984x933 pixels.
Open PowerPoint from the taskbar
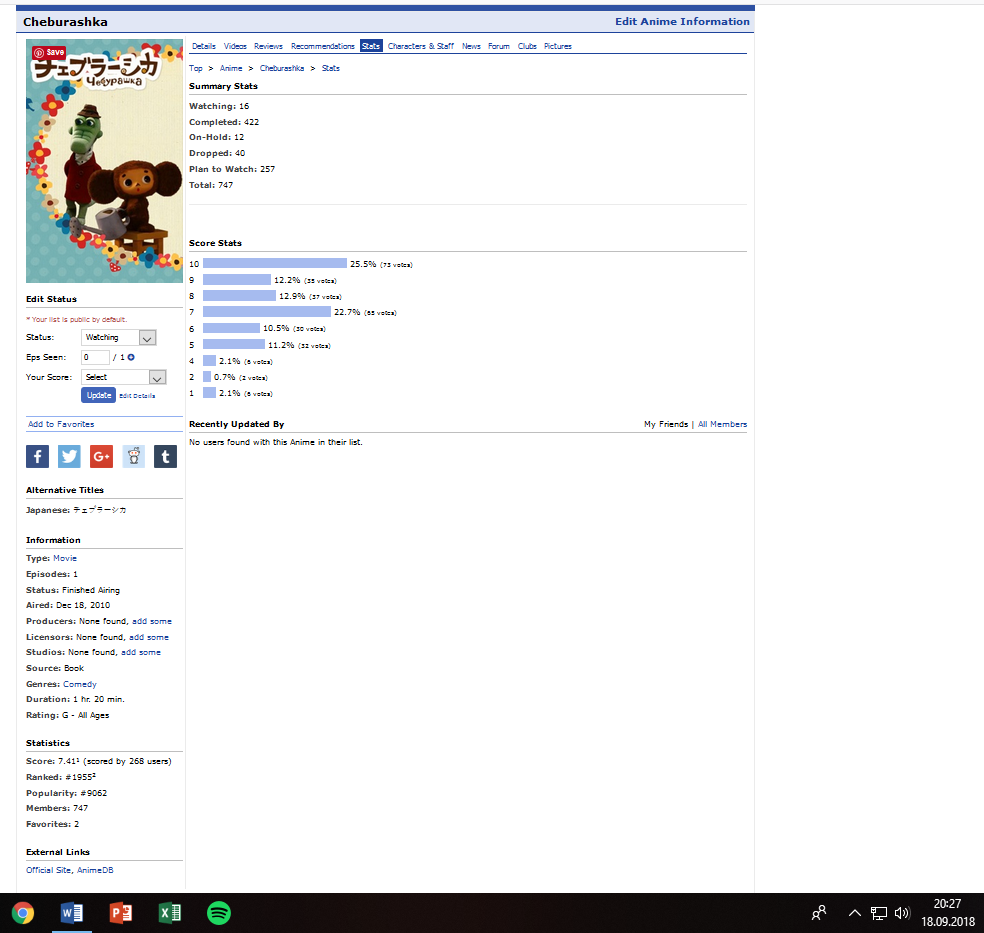[120, 913]
